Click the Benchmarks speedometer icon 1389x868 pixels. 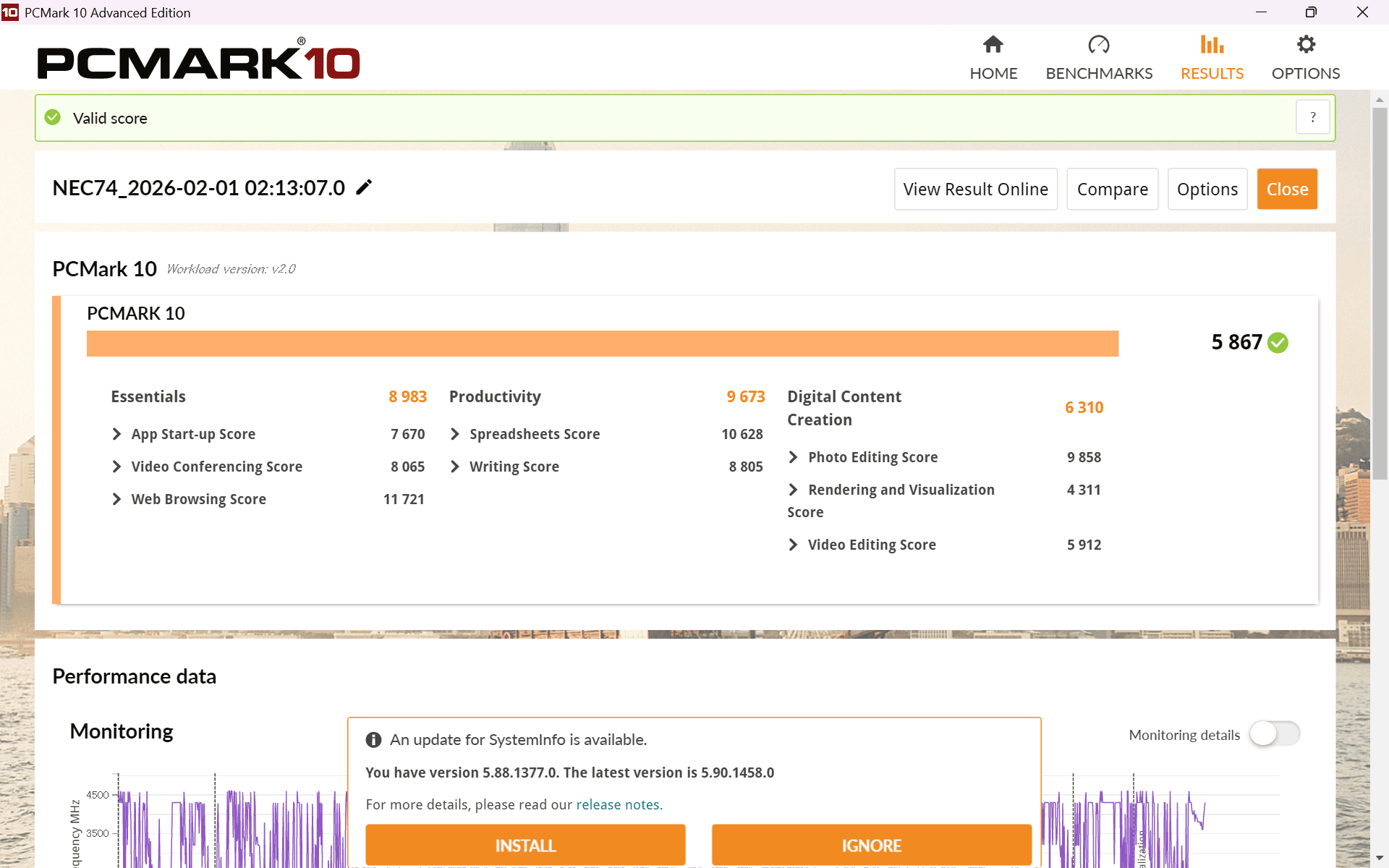coord(1098,44)
